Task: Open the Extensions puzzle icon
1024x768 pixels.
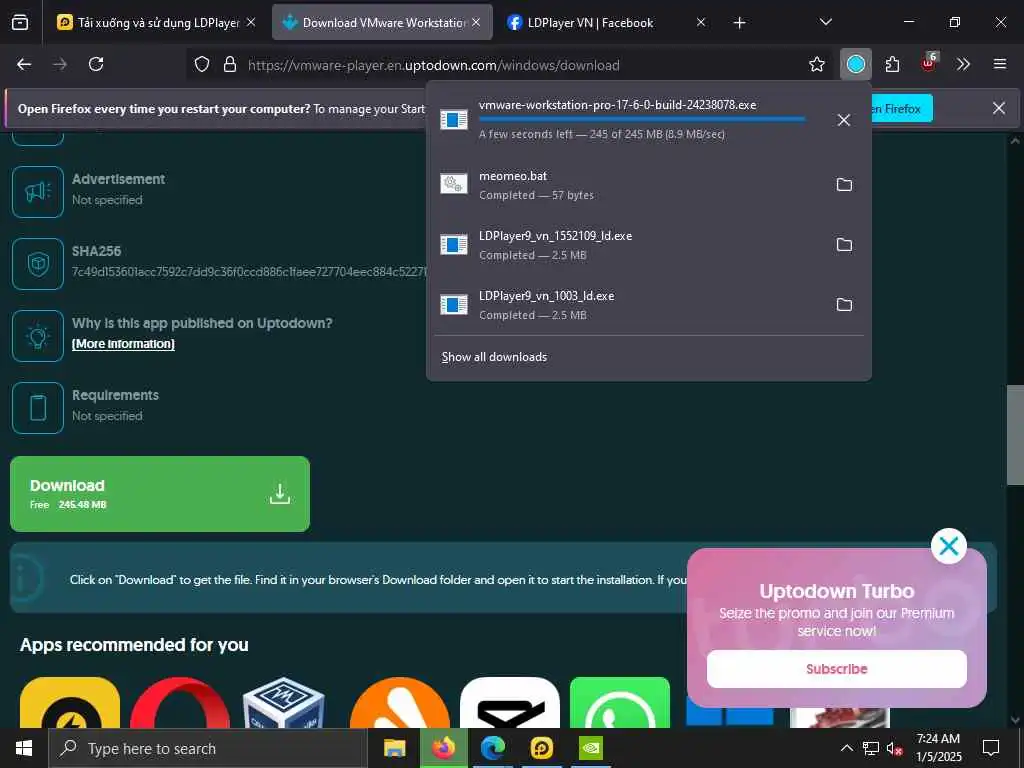Action: [892, 64]
